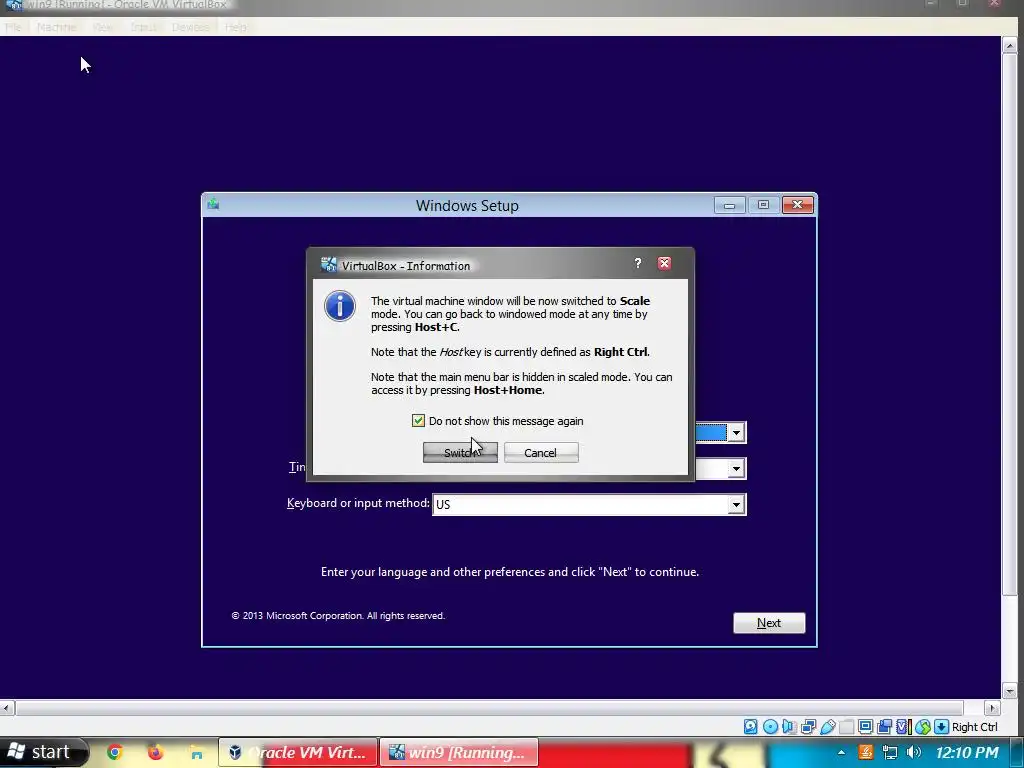This screenshot has width=1024, height=768.
Task: Close the Windows Setup window
Action: [x=797, y=205]
